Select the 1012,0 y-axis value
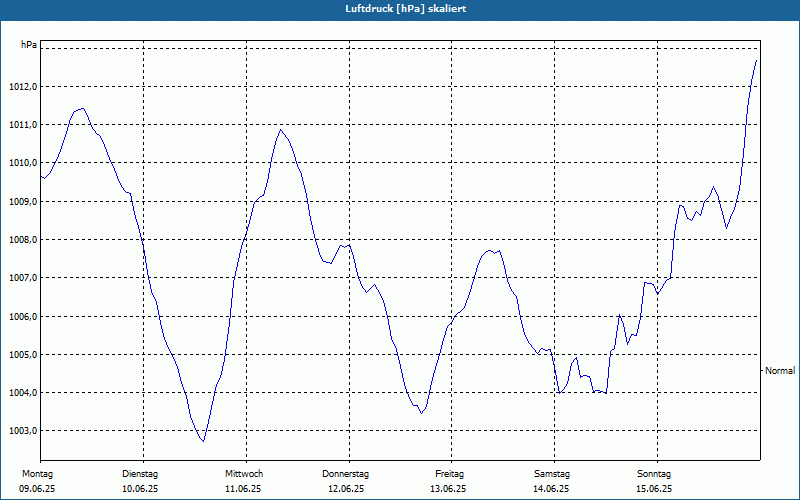The width and height of the screenshot is (800, 500). [23, 87]
